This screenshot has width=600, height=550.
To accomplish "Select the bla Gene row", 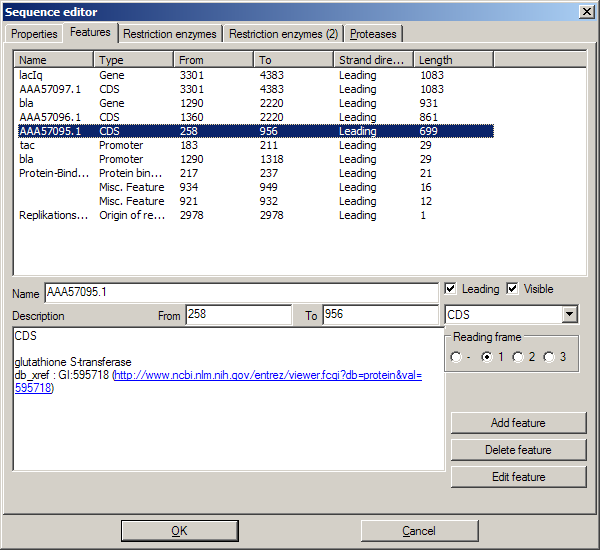I will click(x=256, y=103).
